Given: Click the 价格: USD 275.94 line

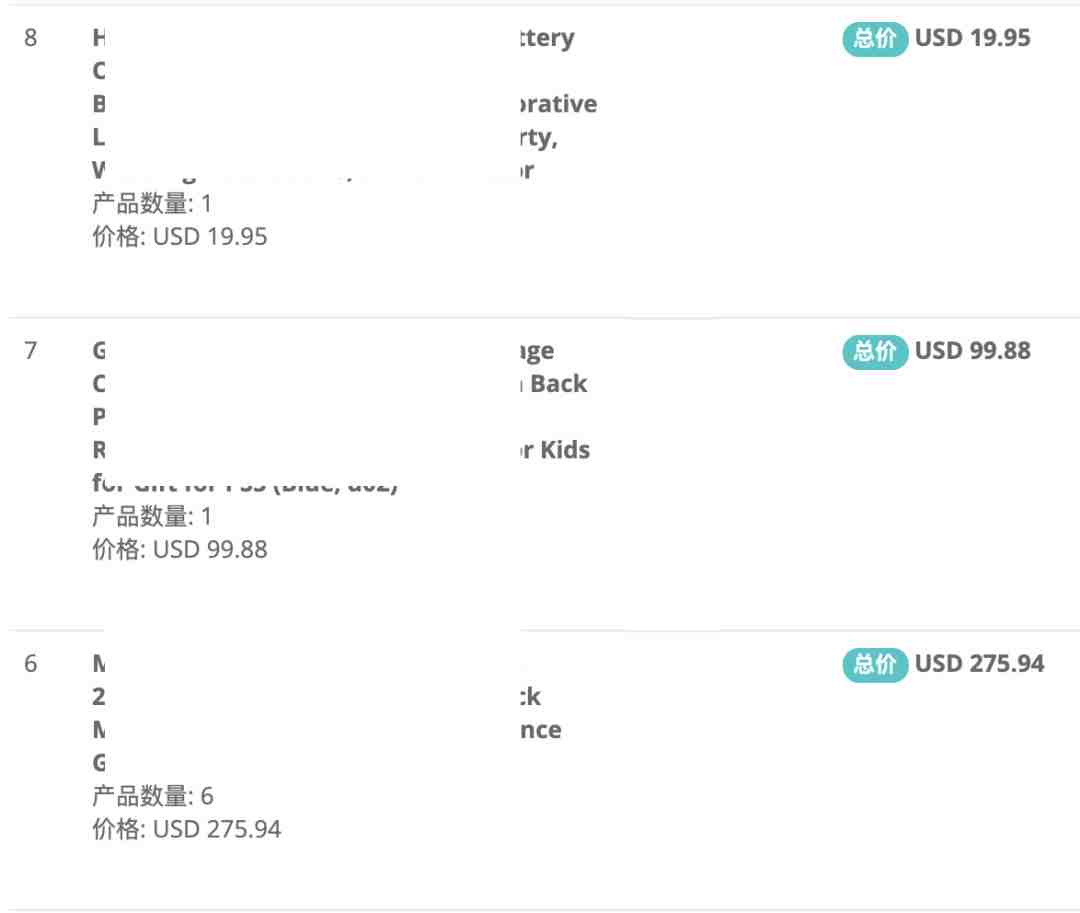Looking at the screenshot, I should [x=187, y=830].
